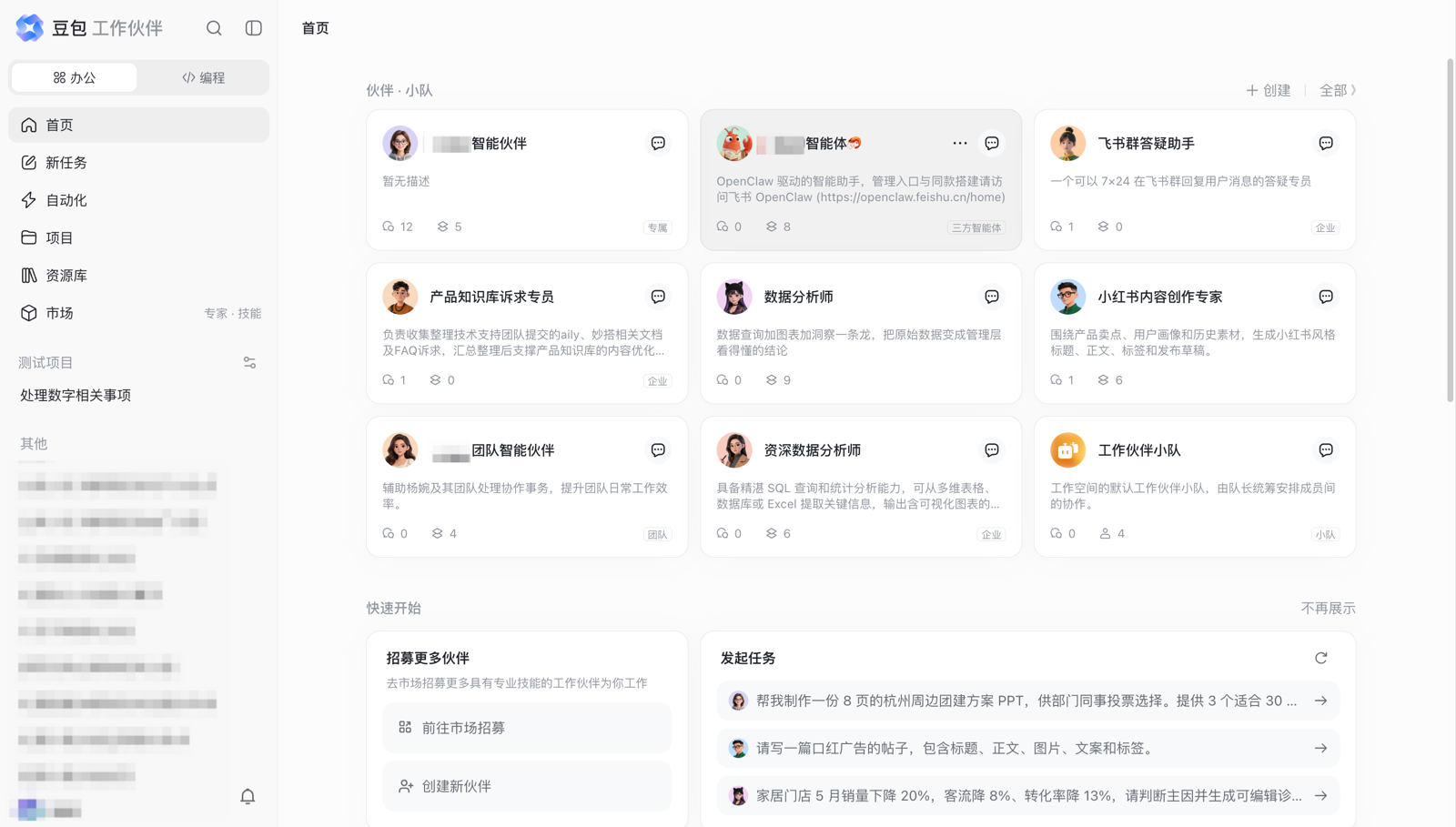Open filter settings icon beside 测试项目
This screenshot has width=1456, height=827.
tap(249, 363)
